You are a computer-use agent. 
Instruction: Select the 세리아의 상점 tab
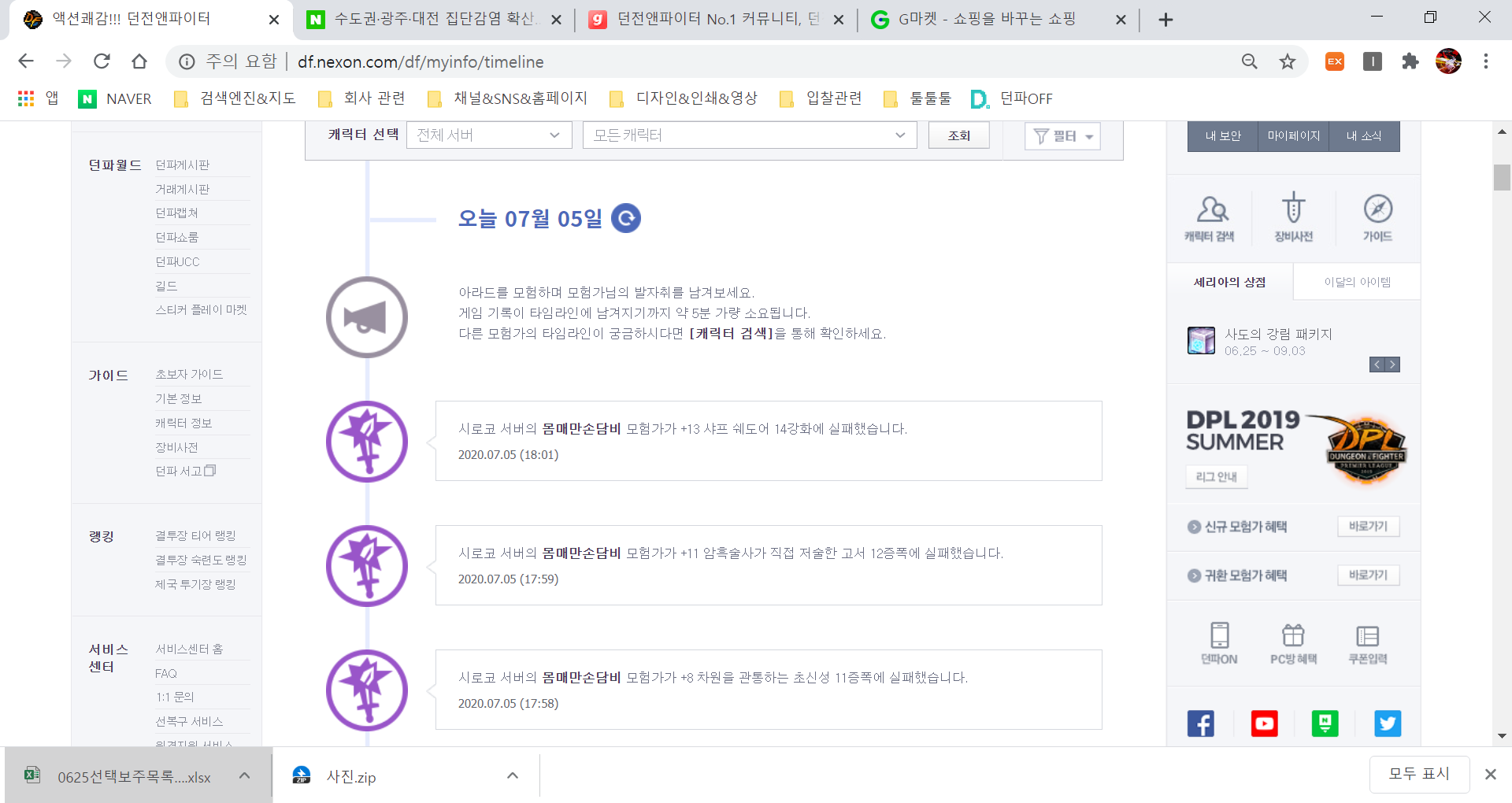[x=1230, y=282]
